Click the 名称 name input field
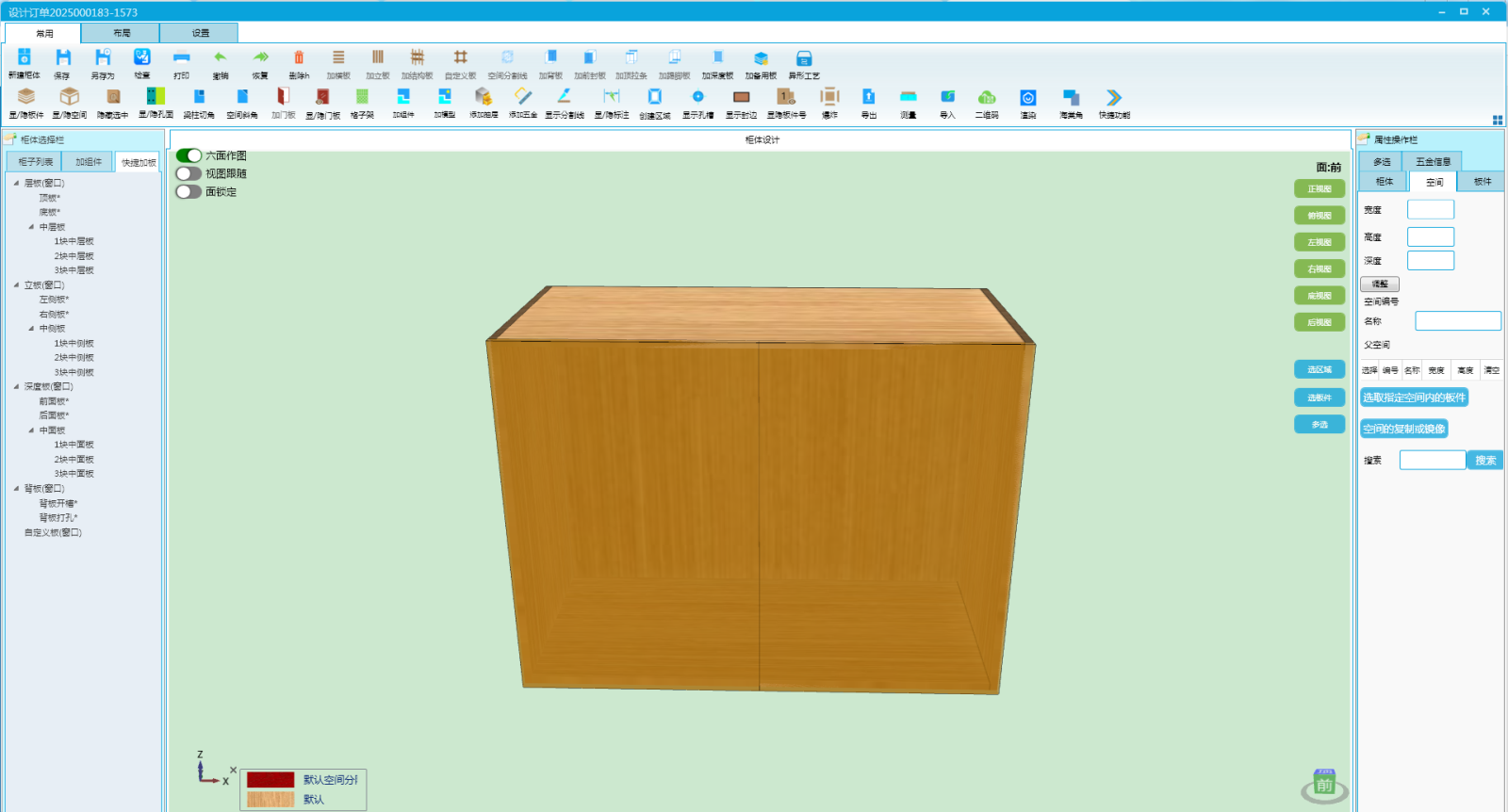The width and height of the screenshot is (1508, 812). click(1458, 321)
